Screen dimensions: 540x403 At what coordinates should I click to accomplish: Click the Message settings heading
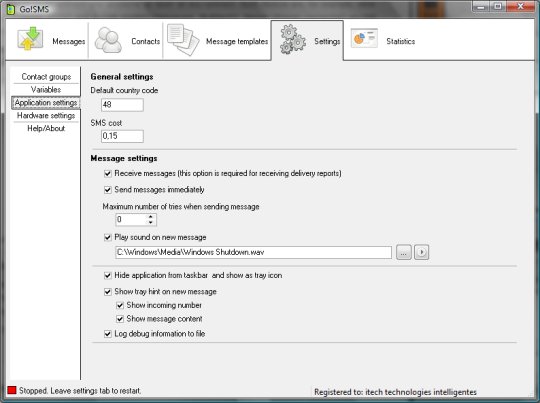click(124, 158)
